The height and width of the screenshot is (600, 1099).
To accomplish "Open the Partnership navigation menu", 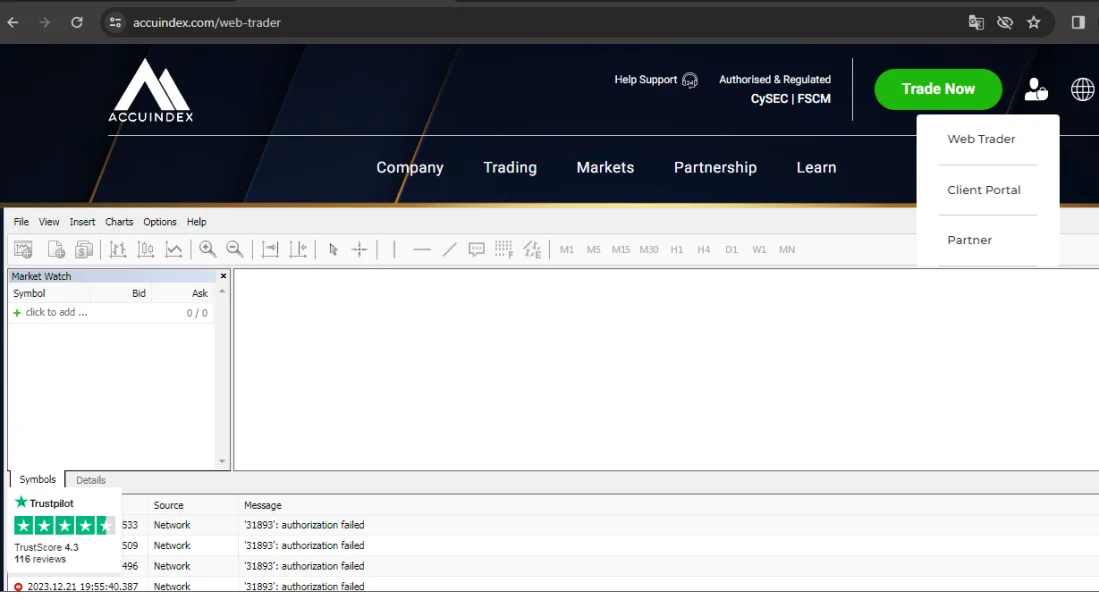I will click(716, 168).
